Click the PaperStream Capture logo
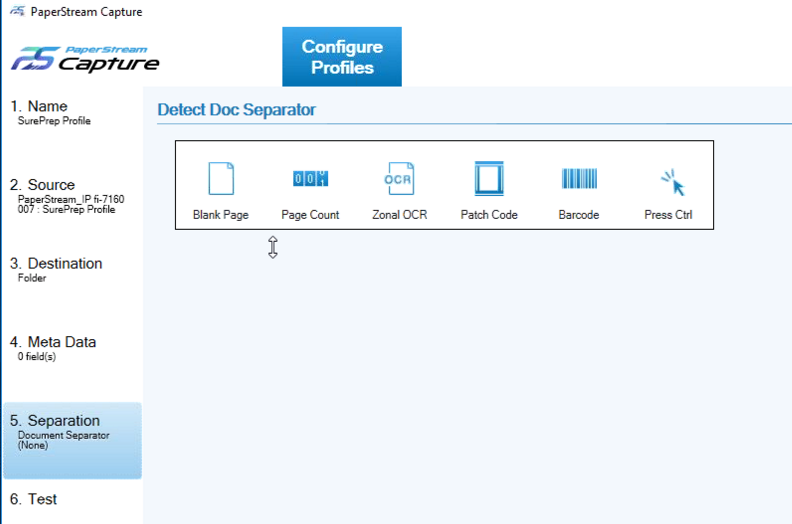This screenshot has width=792, height=524. (85, 59)
